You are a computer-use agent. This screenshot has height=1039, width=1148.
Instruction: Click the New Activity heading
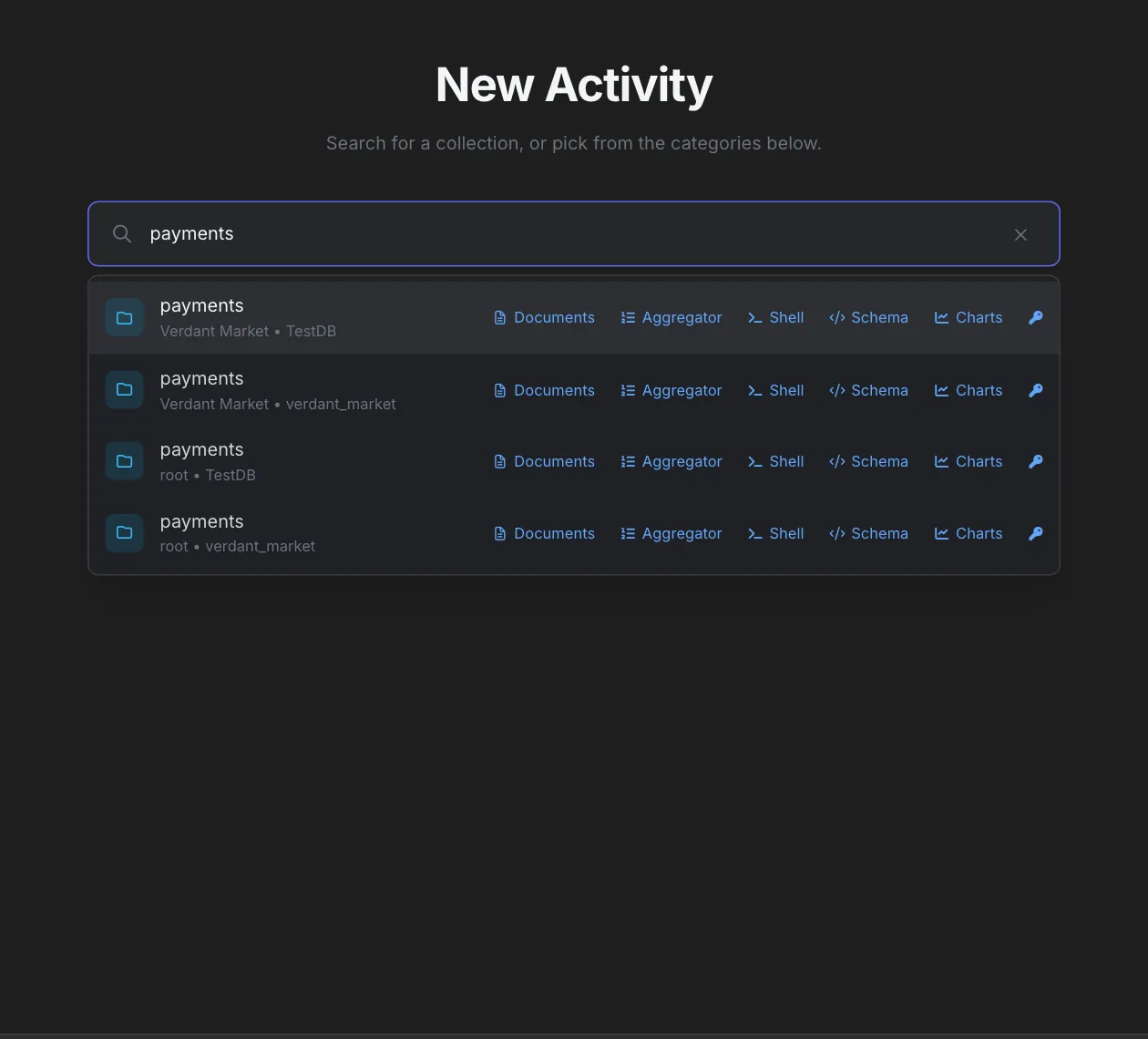click(574, 85)
